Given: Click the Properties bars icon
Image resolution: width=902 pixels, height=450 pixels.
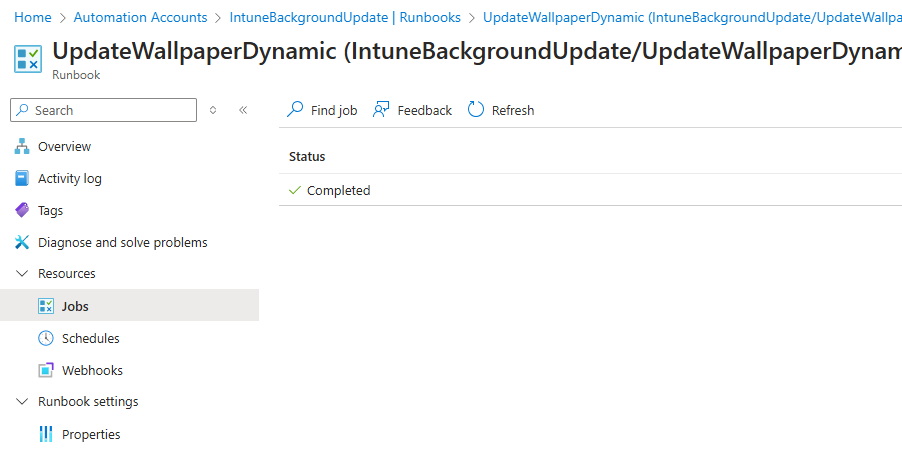Looking at the screenshot, I should click(46, 434).
